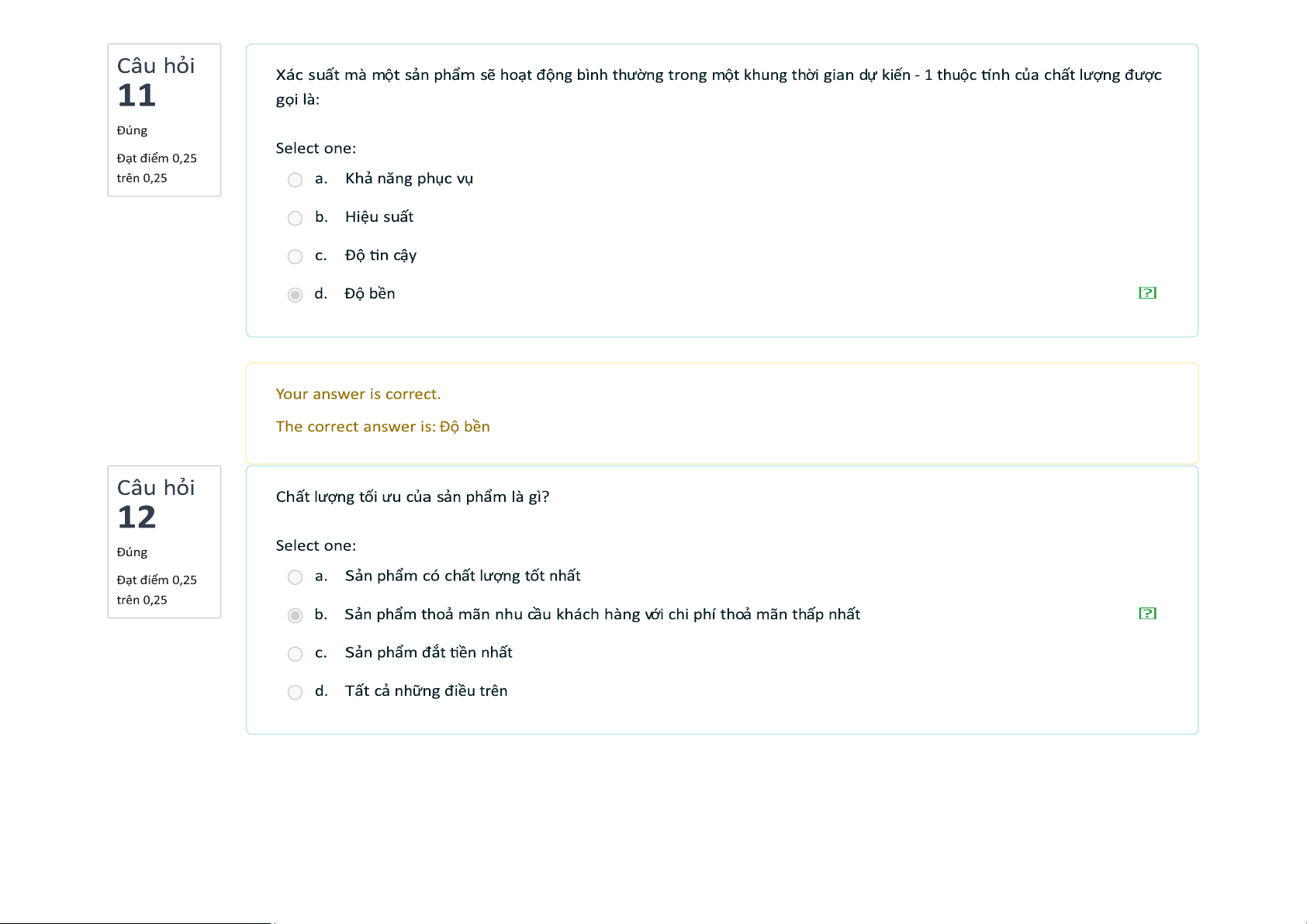This screenshot has width=1307, height=924.
Task: Choose radio option Sản phẩm đắt tiền nhất
Action: [x=295, y=654]
